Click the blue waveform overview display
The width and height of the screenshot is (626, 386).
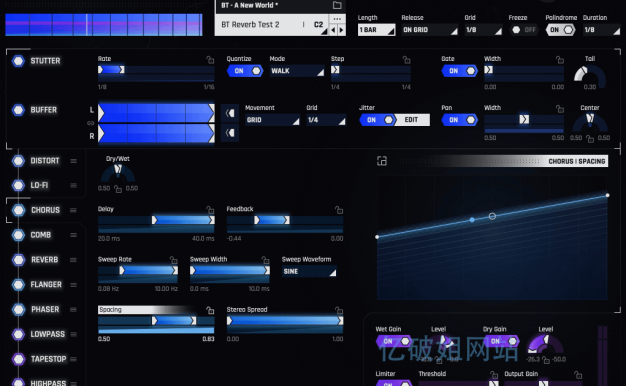(104, 25)
